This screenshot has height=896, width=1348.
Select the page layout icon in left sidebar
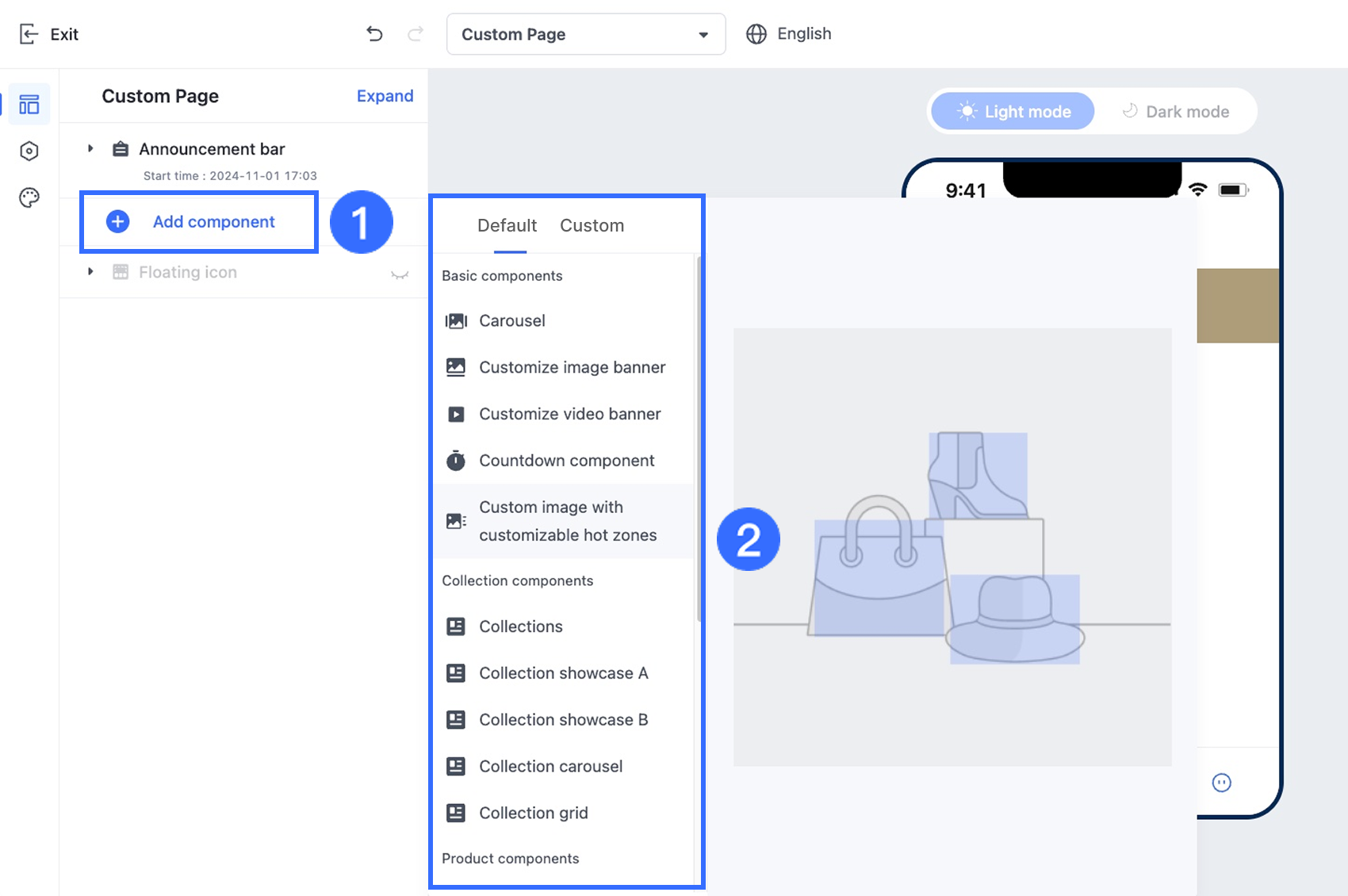(29, 103)
